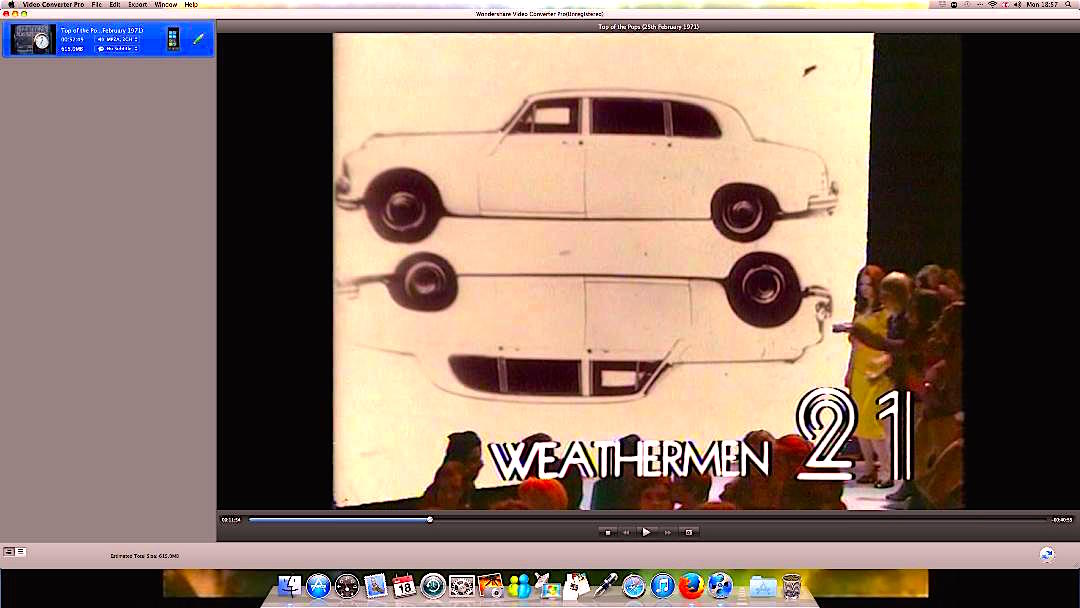
Task: Click the clock showing Mon 18:57
Action: [x=1042, y=4]
